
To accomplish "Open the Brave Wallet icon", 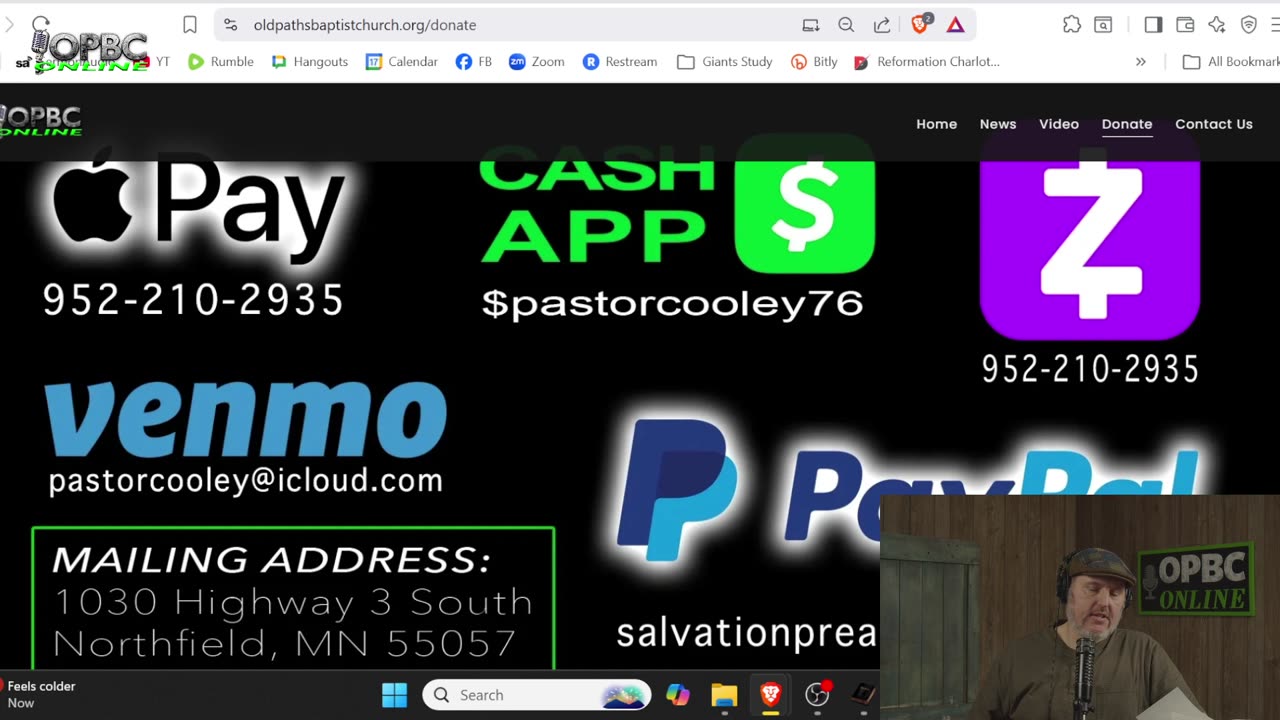I will point(1185,25).
